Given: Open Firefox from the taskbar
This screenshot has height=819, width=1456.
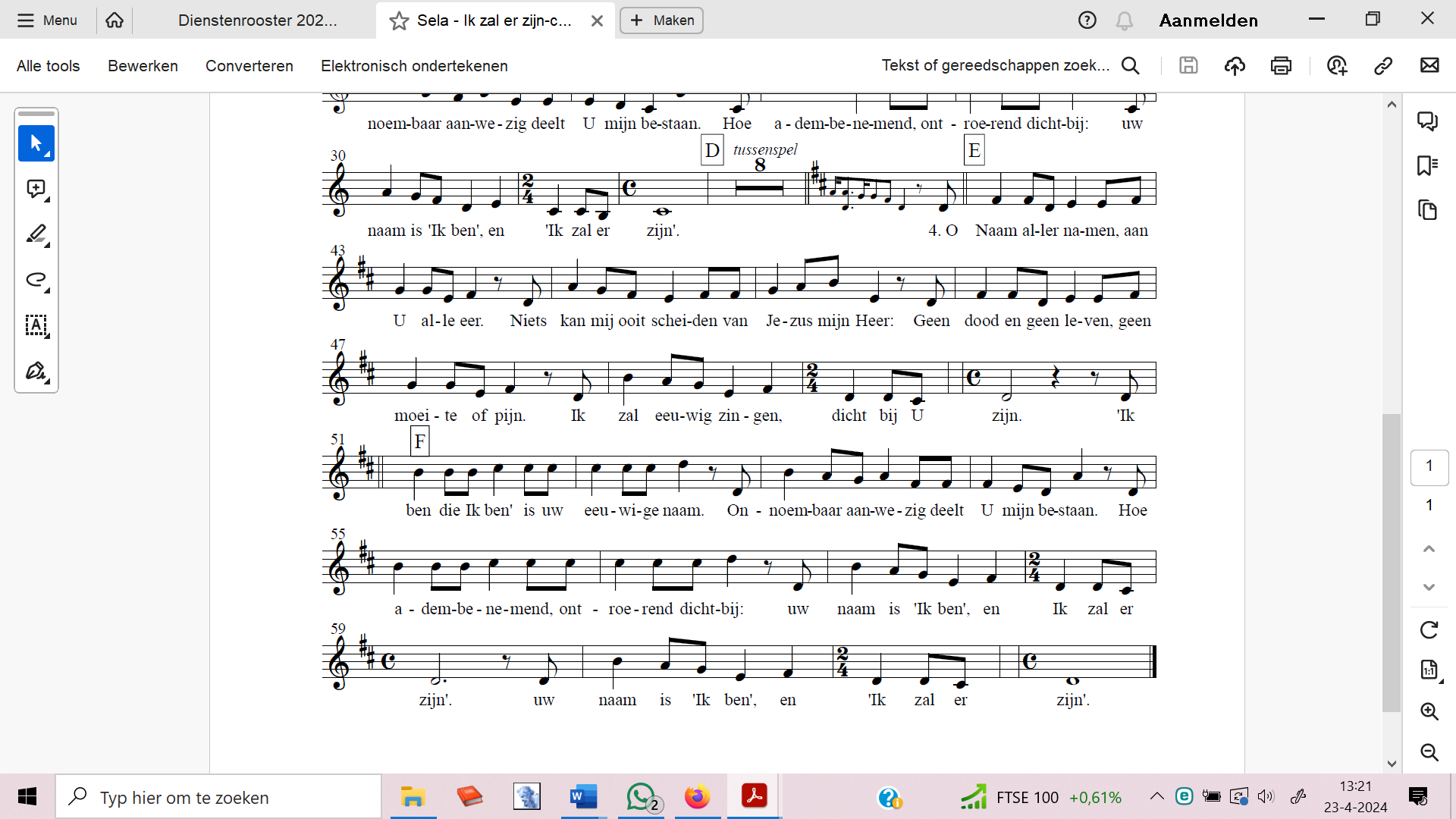Looking at the screenshot, I should pos(697,797).
